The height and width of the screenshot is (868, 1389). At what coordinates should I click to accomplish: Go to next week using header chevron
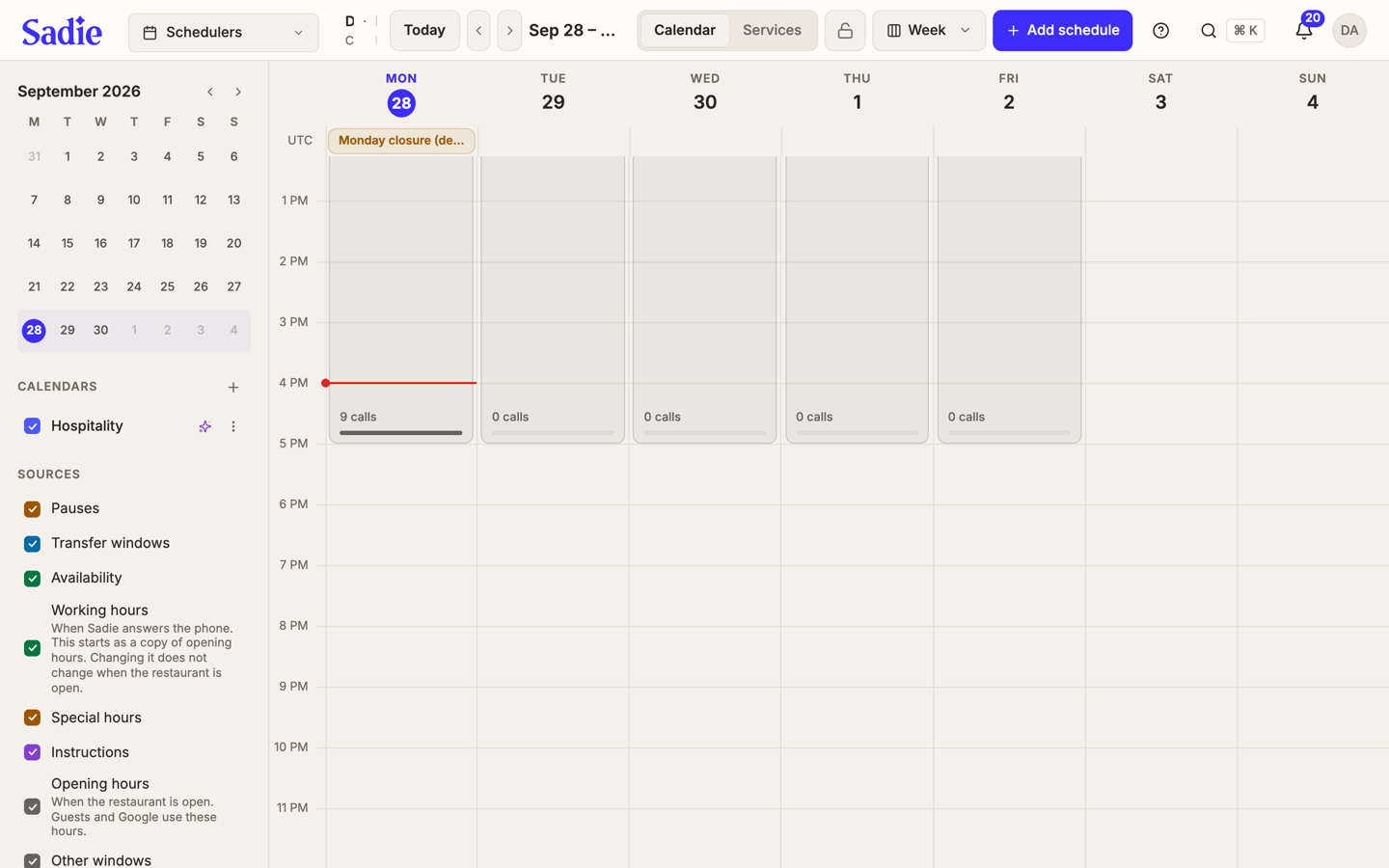[509, 31]
